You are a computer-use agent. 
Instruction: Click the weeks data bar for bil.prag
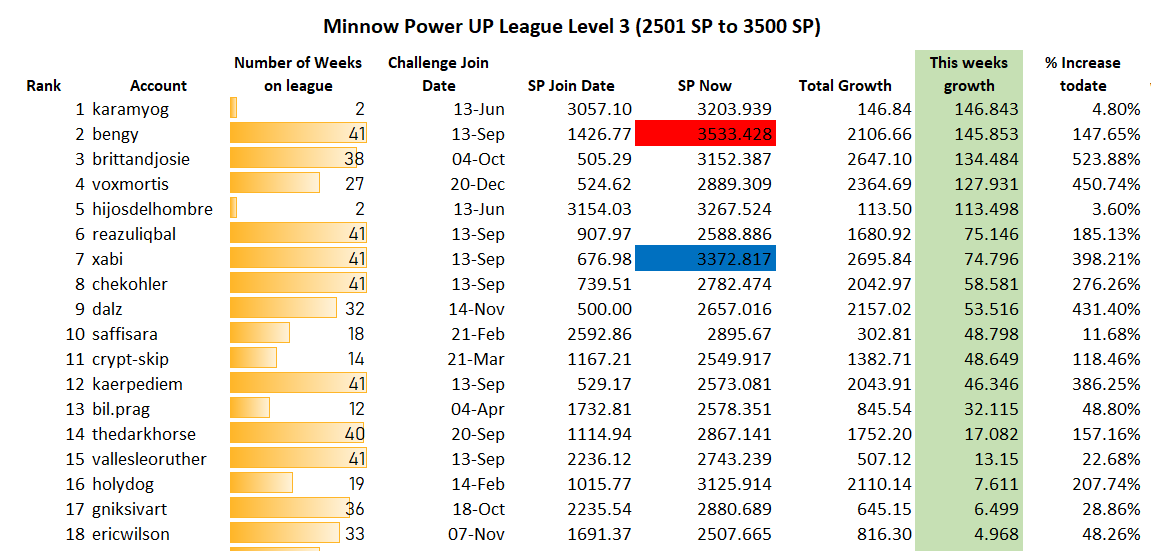(x=250, y=409)
